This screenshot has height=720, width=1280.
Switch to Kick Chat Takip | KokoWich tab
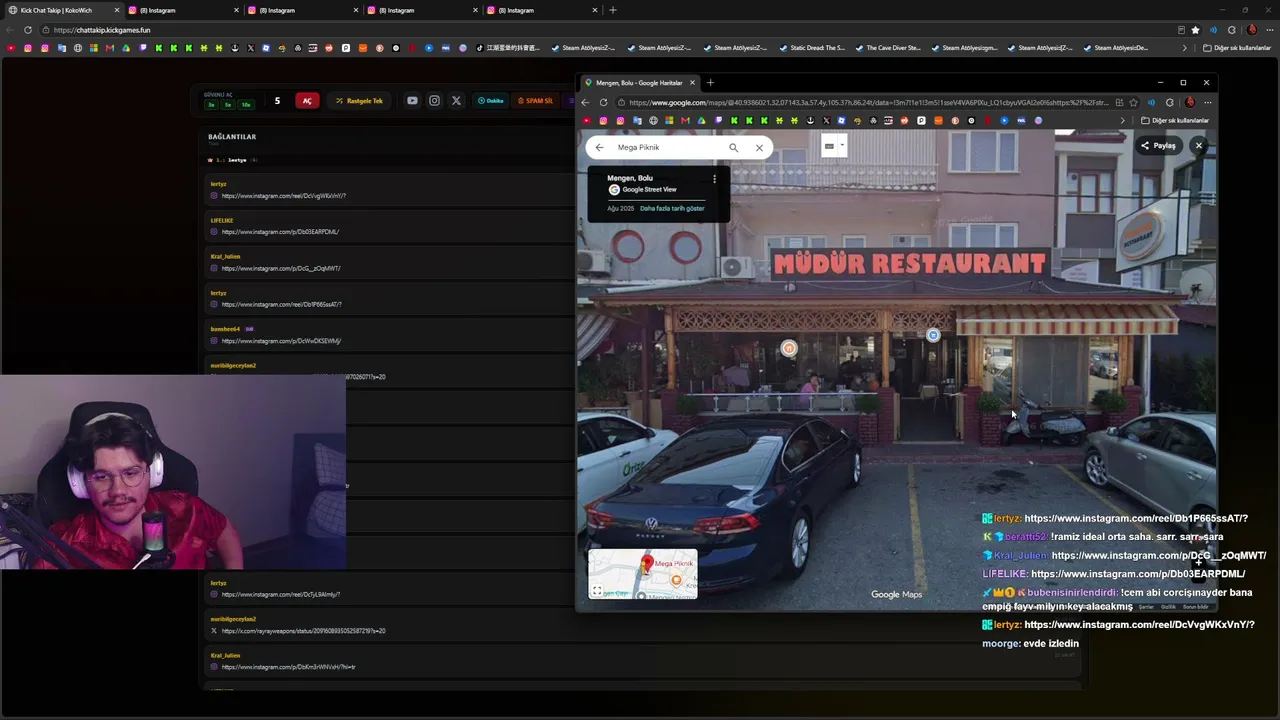point(62,10)
